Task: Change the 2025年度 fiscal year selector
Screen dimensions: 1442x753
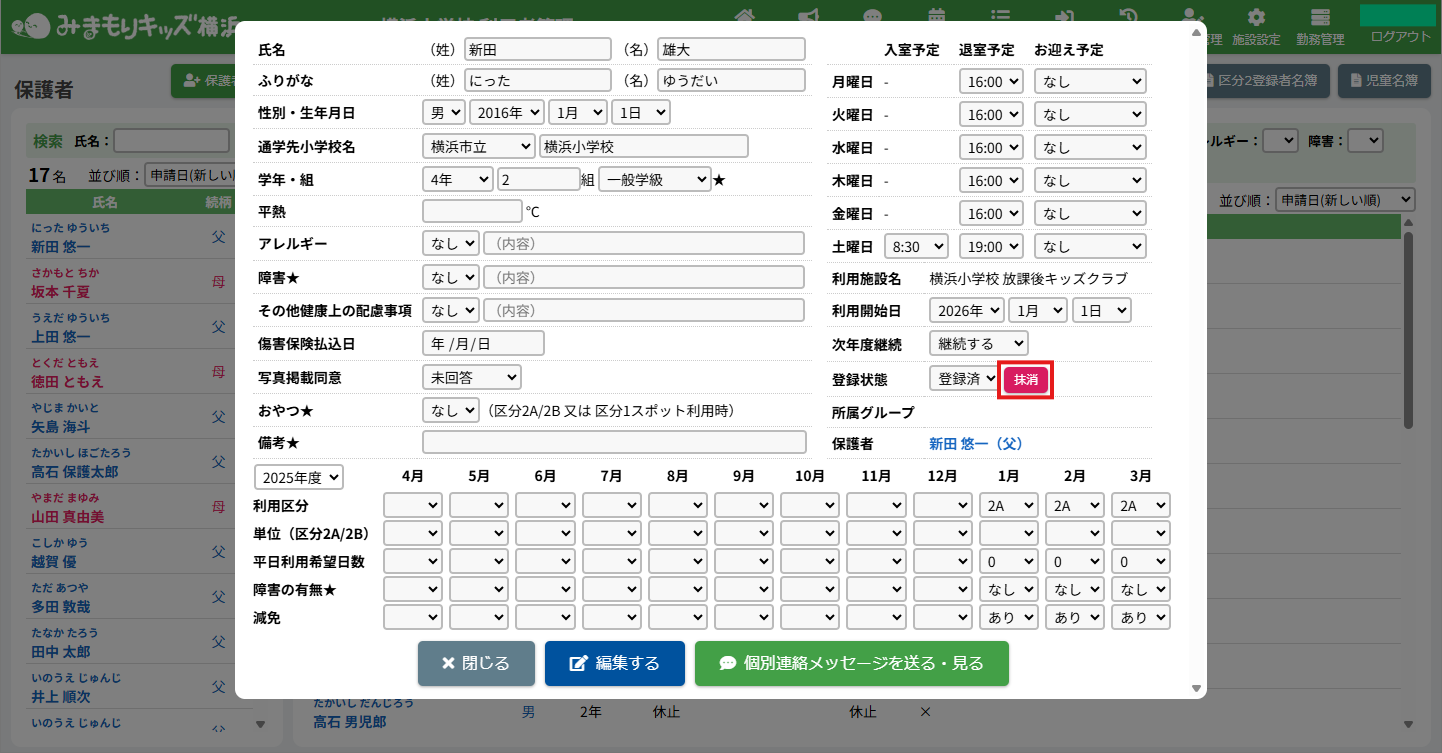Action: [299, 477]
